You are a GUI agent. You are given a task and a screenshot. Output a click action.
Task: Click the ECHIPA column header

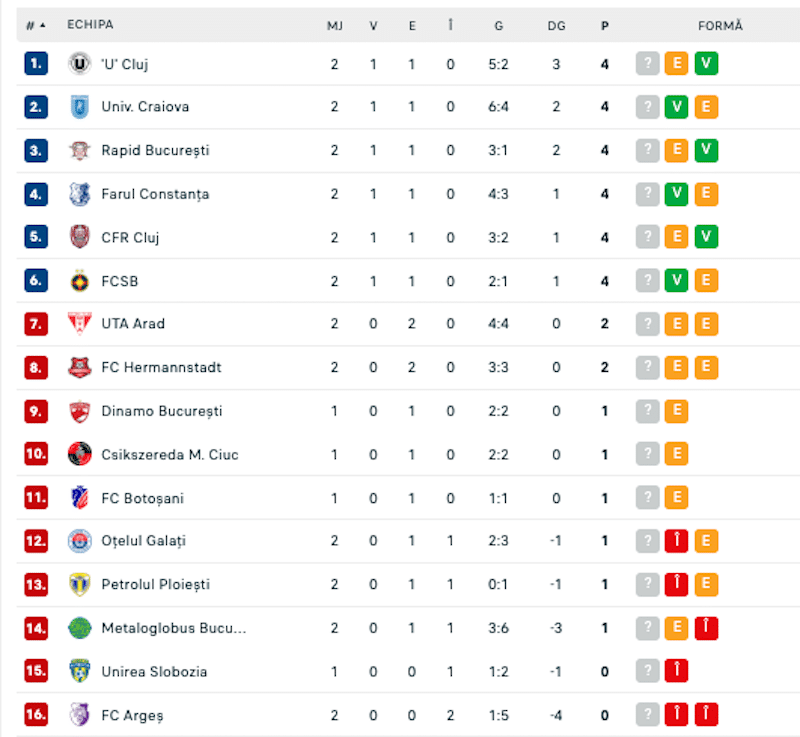click(x=90, y=24)
